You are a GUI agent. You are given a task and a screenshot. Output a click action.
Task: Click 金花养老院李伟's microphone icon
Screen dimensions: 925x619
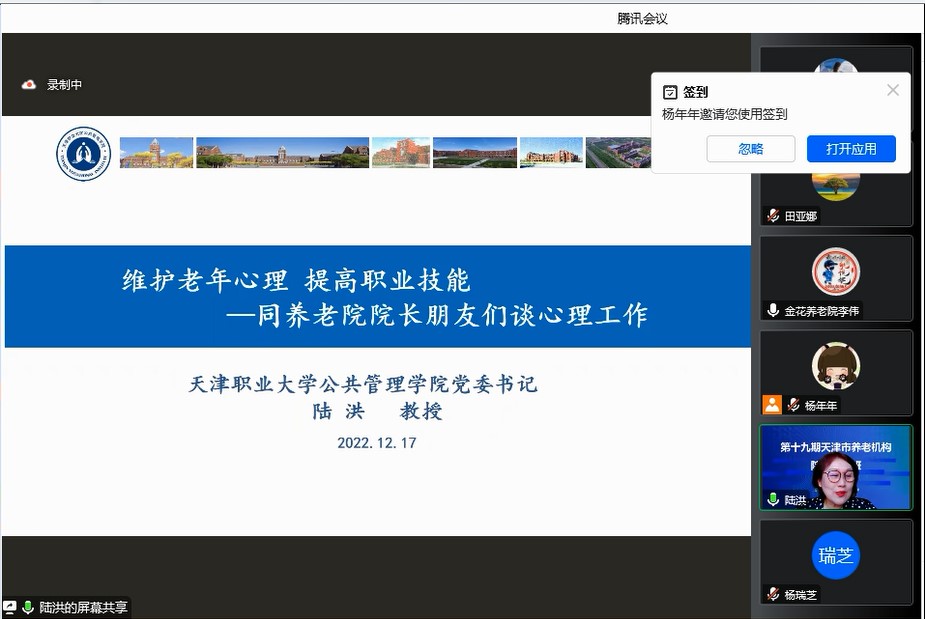point(773,311)
